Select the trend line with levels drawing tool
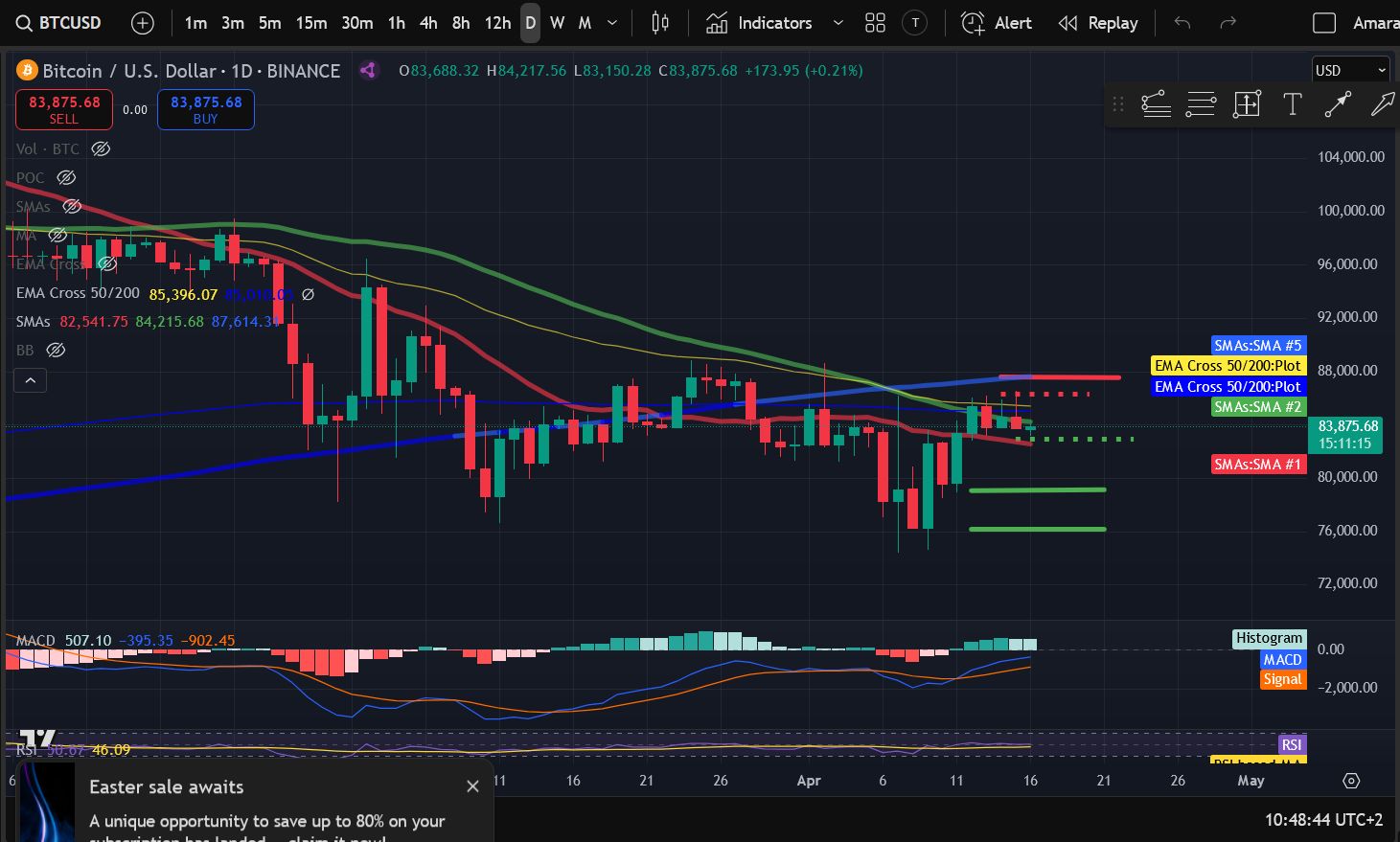The width and height of the screenshot is (1400, 842). pyautogui.click(x=1156, y=104)
